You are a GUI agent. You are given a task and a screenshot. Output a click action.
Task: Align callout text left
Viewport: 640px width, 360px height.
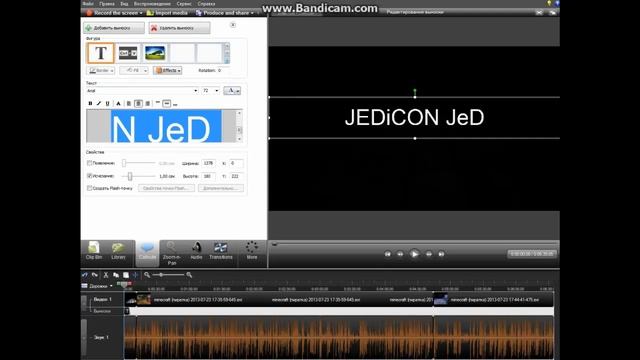129,104
